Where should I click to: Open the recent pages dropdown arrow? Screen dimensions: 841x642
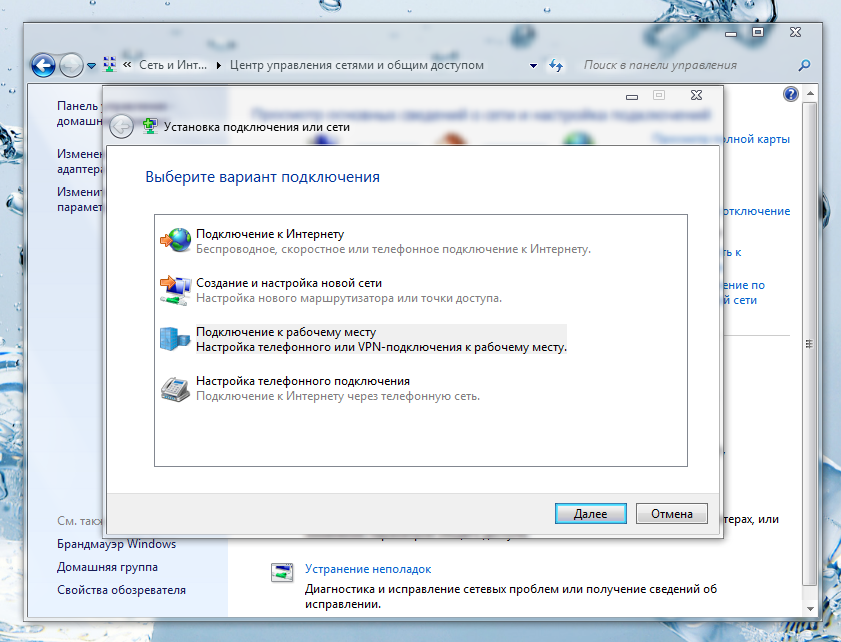pyautogui.click(x=92, y=66)
